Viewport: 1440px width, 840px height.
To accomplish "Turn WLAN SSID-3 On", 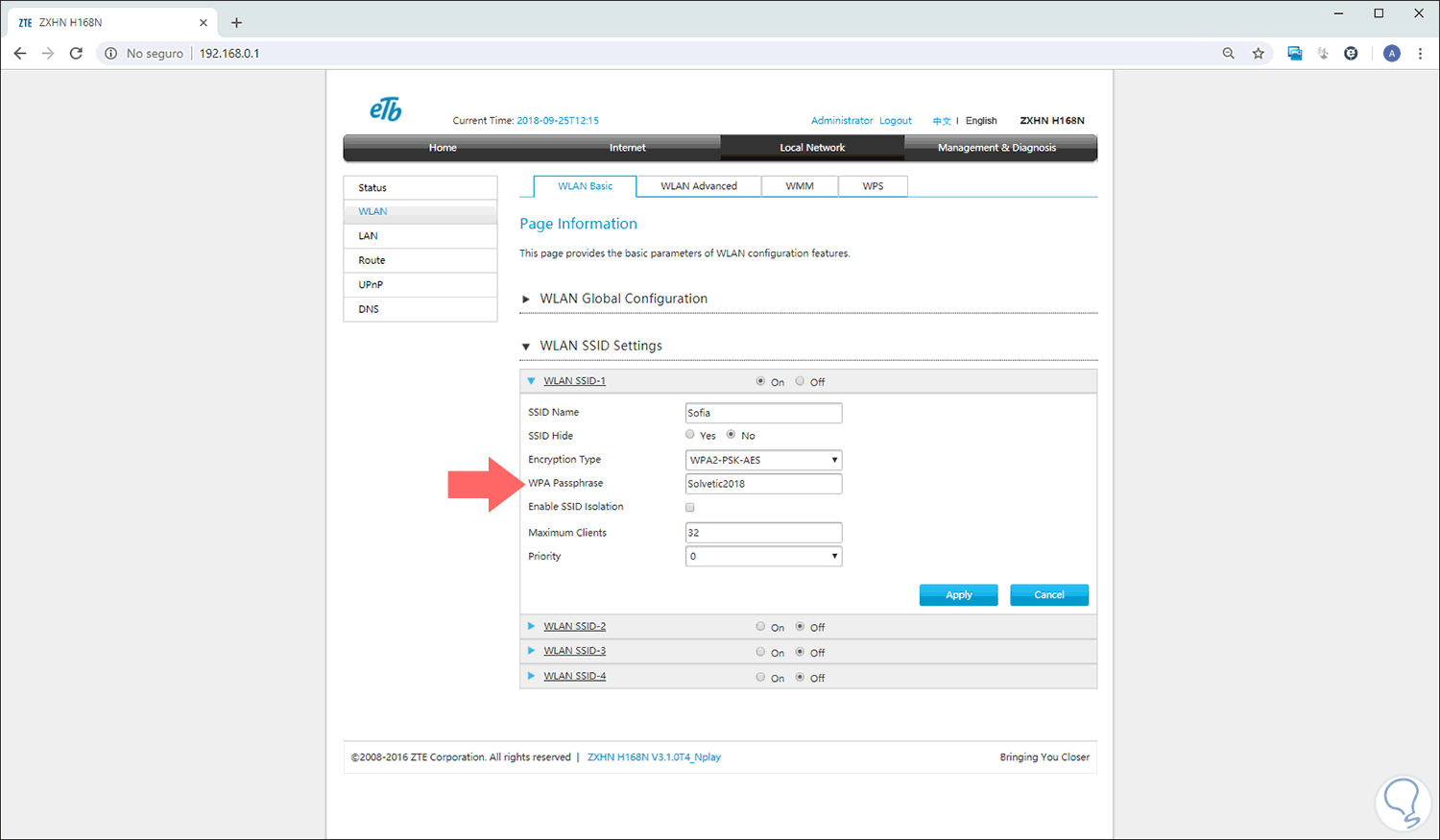I will click(760, 652).
